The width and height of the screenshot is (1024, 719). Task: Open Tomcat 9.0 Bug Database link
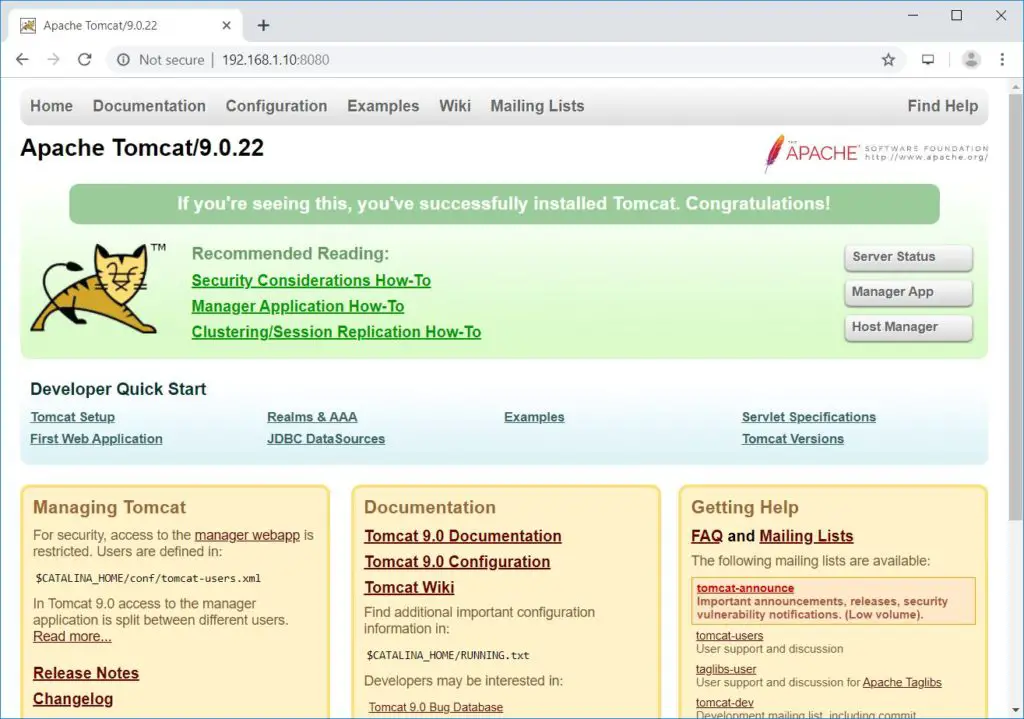coord(436,707)
